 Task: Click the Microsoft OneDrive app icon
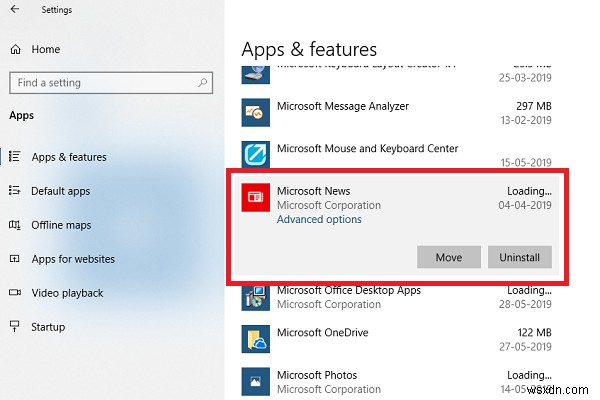coord(256,339)
